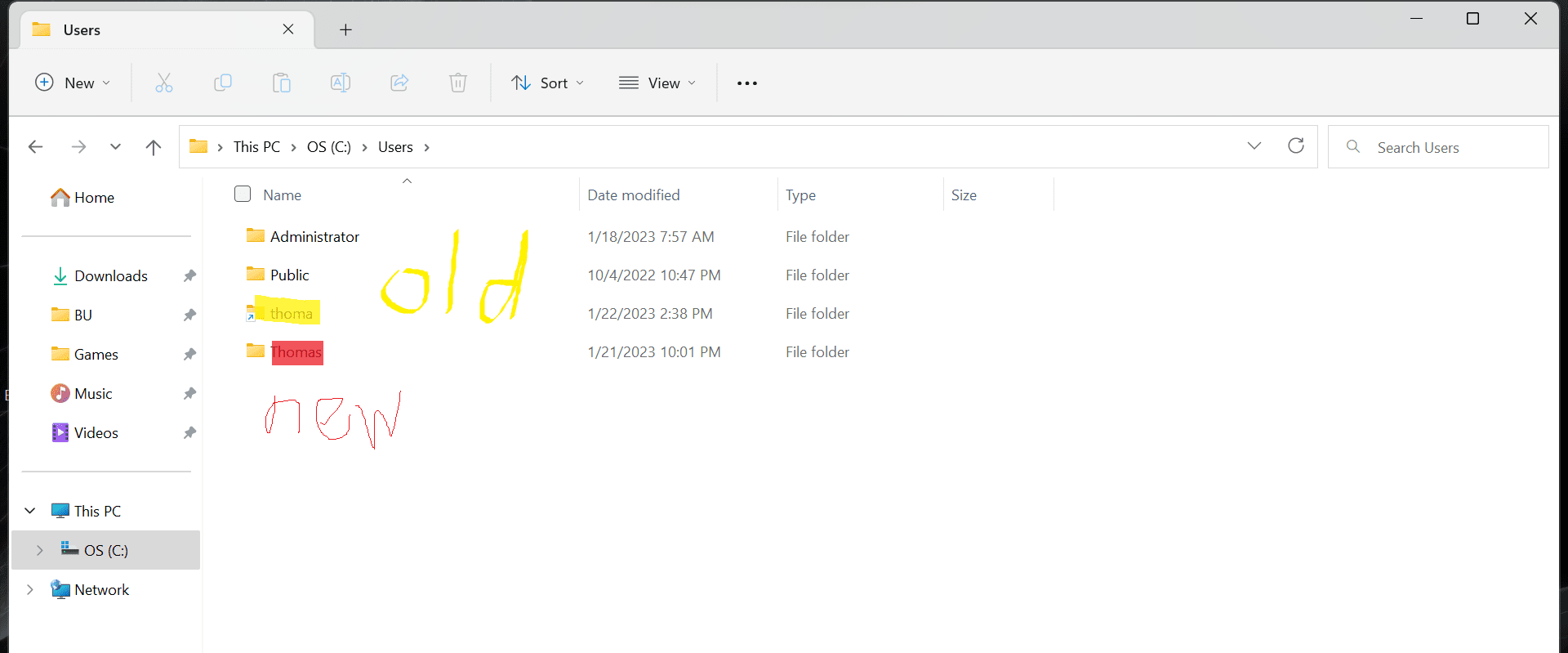Click the Delete trash can icon

pyautogui.click(x=458, y=83)
